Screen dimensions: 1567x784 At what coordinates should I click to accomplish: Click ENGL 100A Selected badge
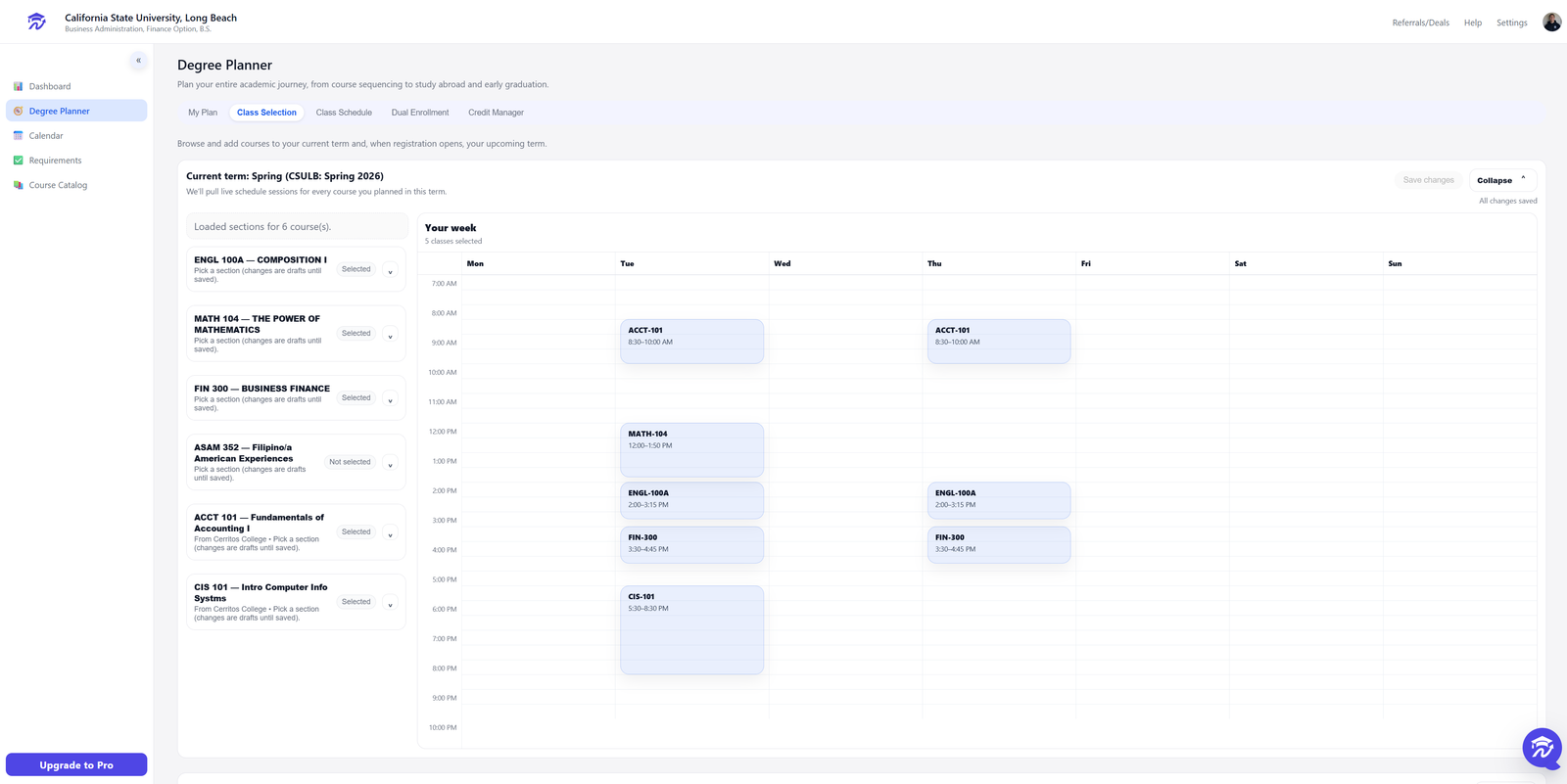356,269
